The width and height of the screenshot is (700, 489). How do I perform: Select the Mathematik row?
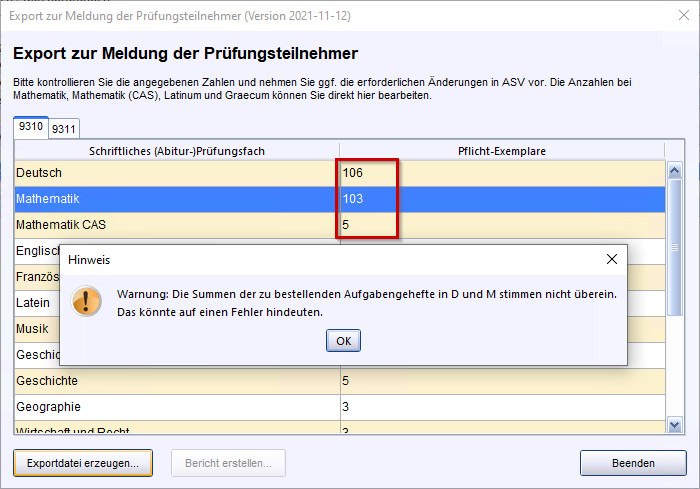[x=340, y=199]
